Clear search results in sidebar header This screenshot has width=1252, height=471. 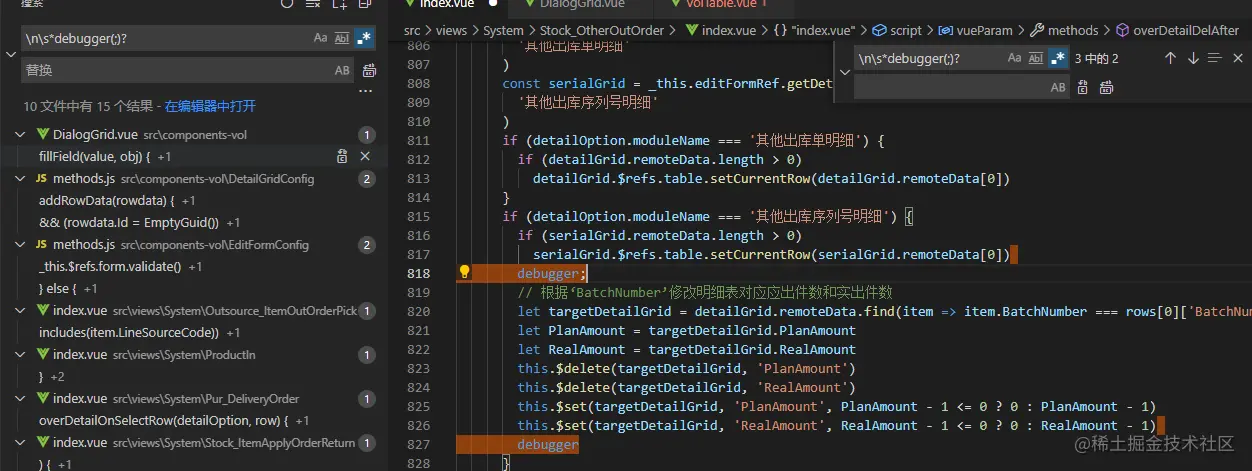point(314,4)
